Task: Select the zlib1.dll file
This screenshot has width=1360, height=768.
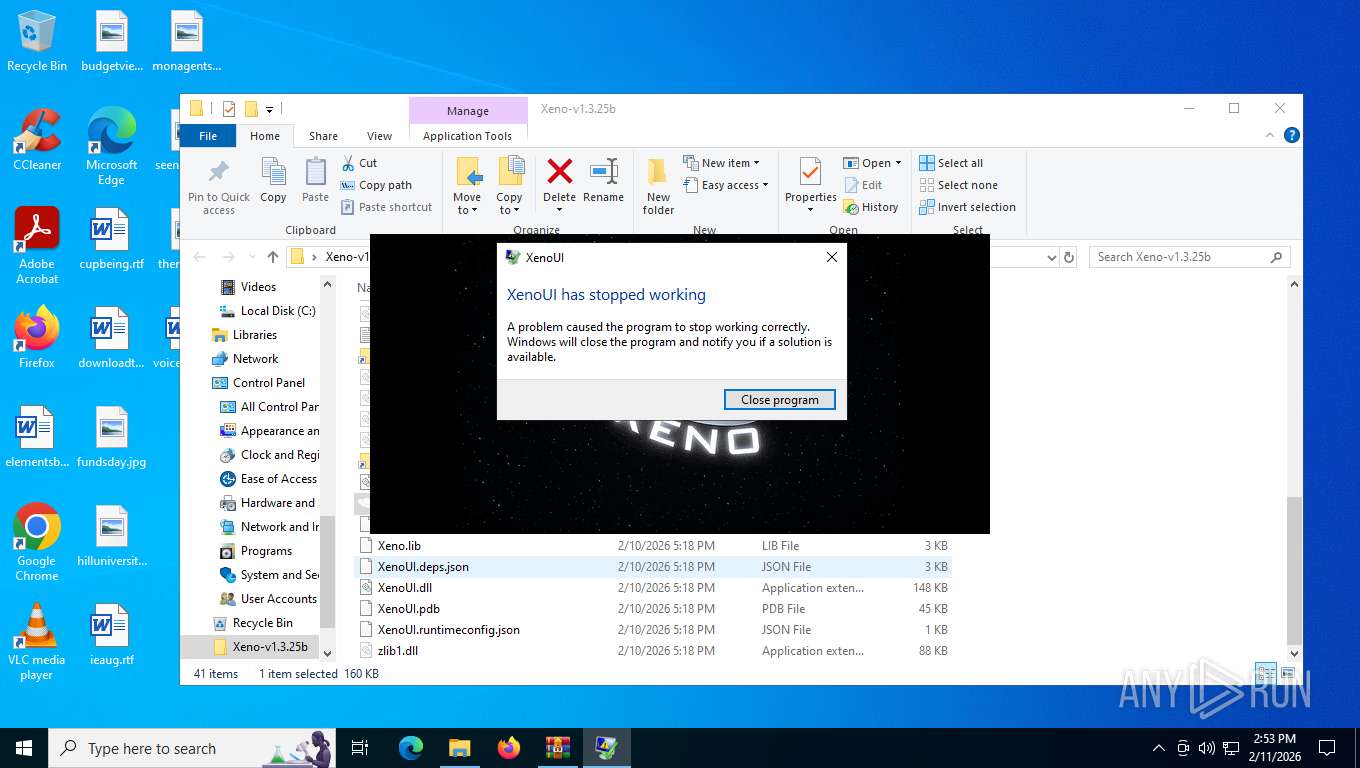Action: (398, 651)
